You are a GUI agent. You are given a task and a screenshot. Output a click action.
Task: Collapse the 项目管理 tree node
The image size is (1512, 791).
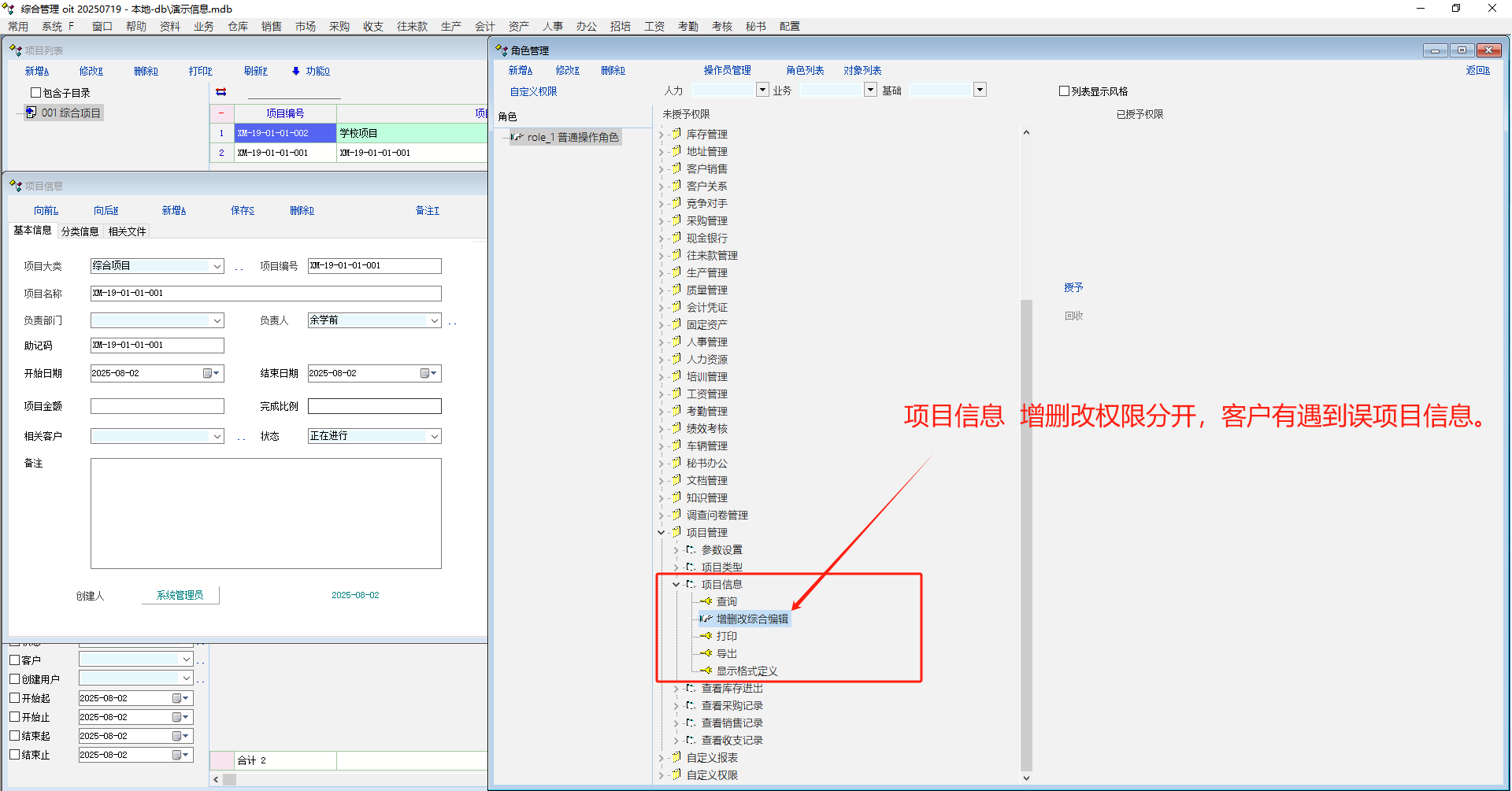coord(661,533)
